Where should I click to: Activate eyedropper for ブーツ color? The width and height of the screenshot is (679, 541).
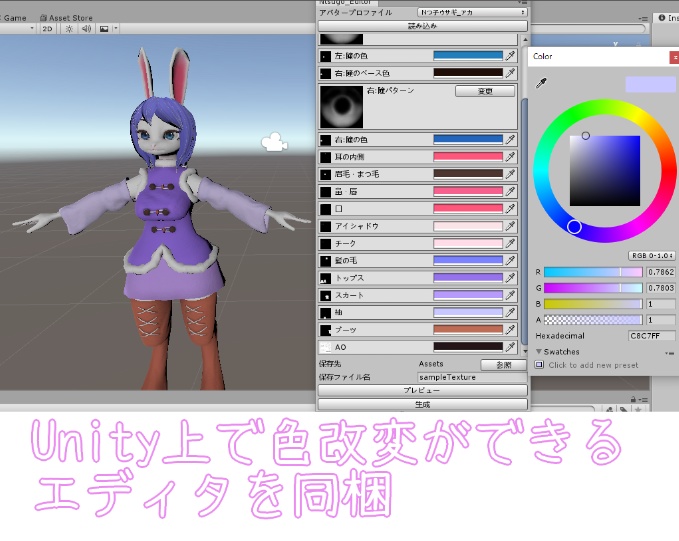click(511, 330)
